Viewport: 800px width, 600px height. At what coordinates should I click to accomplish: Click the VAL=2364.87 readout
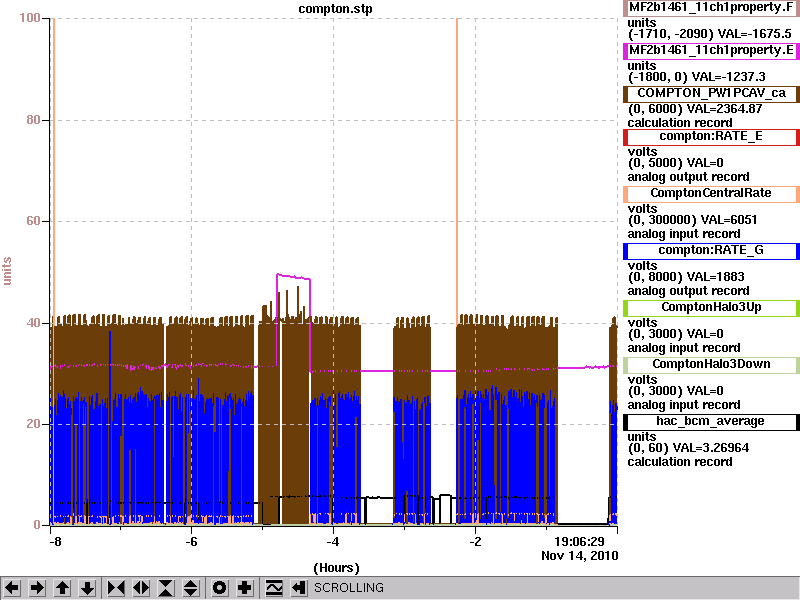tap(726, 109)
